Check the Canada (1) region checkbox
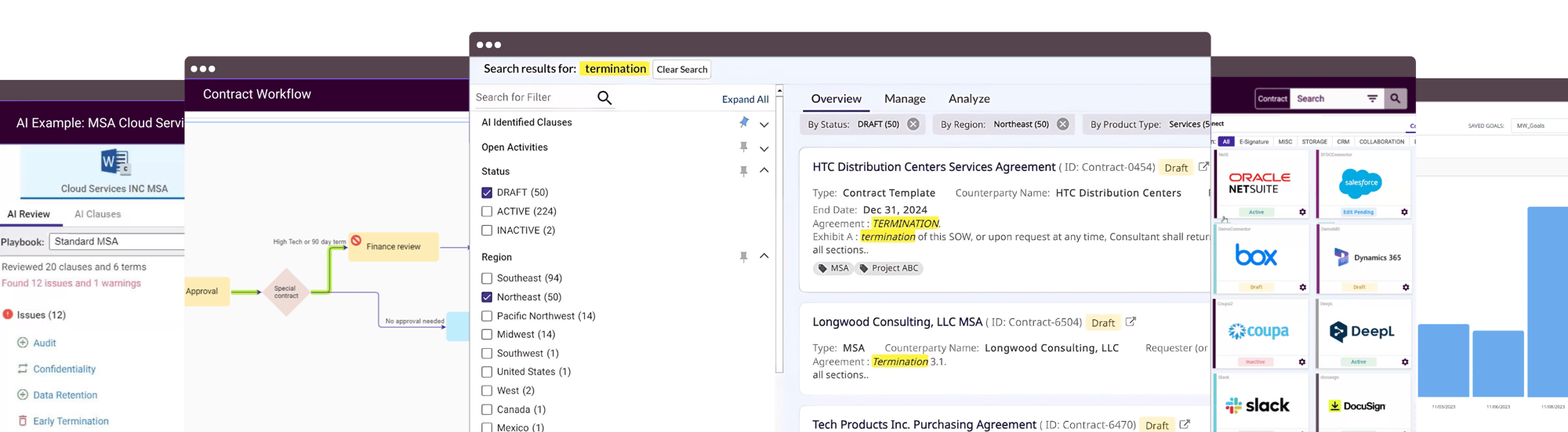The width and height of the screenshot is (1568, 432). tap(487, 409)
